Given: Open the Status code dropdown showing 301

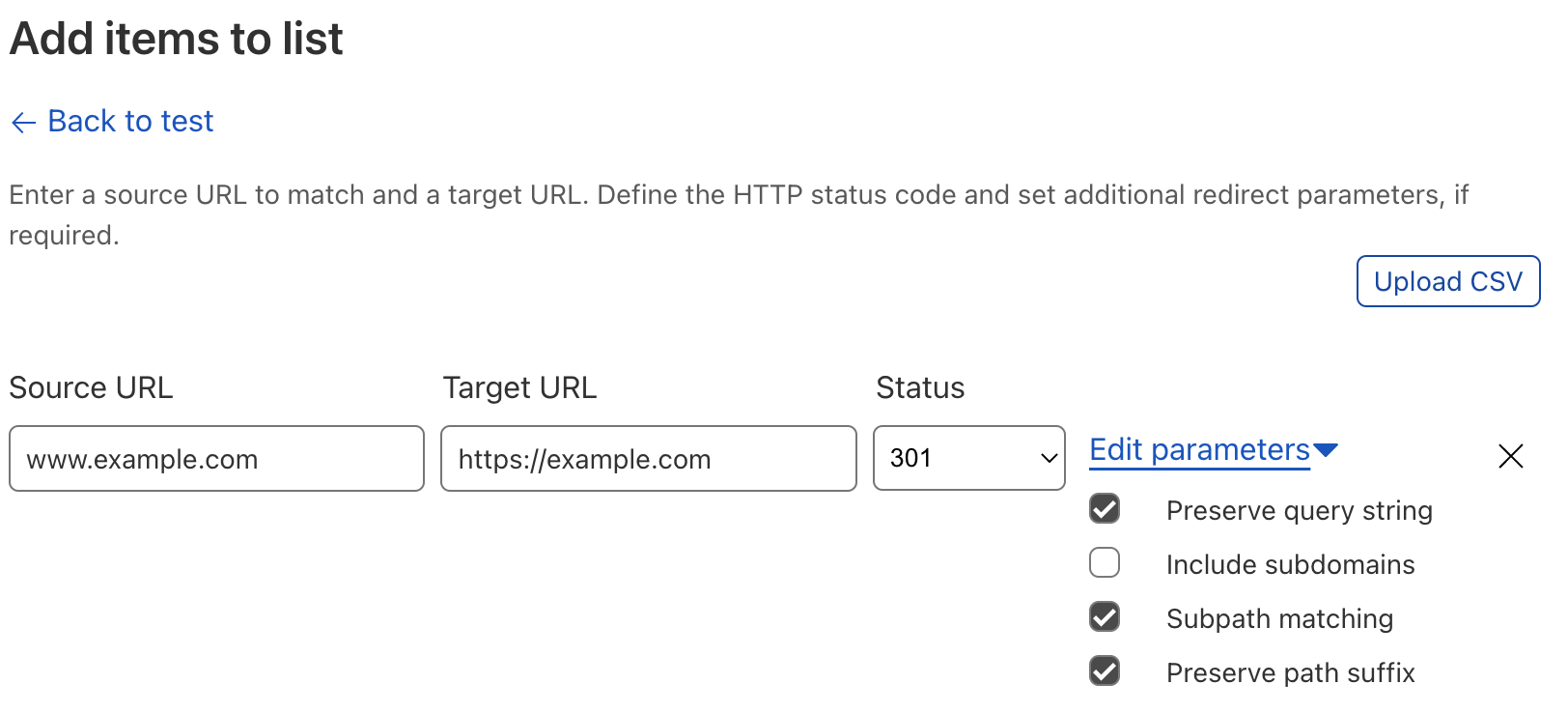Looking at the screenshot, I should coord(968,458).
